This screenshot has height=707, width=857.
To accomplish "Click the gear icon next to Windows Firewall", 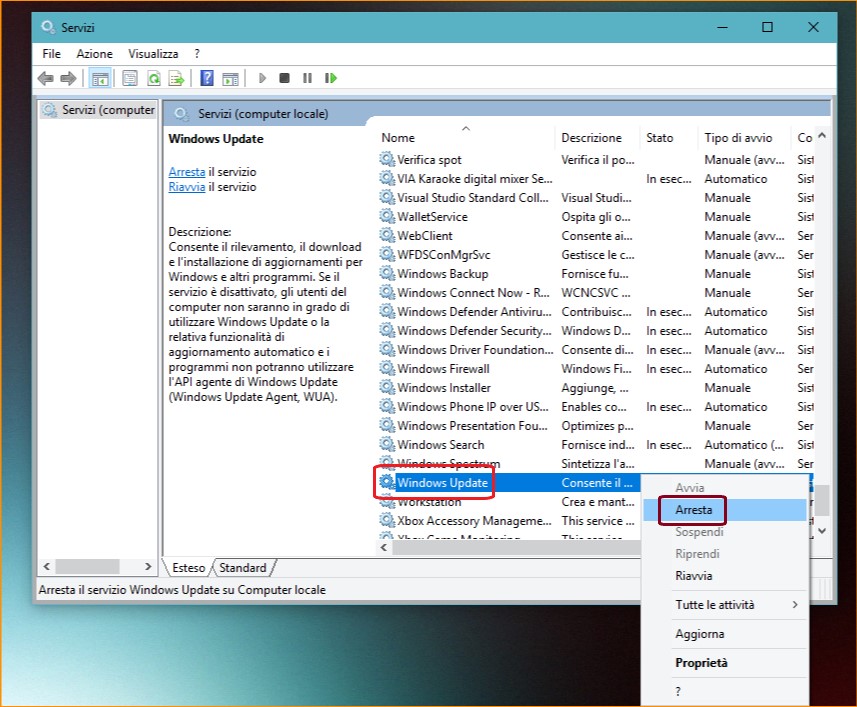I will tap(387, 368).
